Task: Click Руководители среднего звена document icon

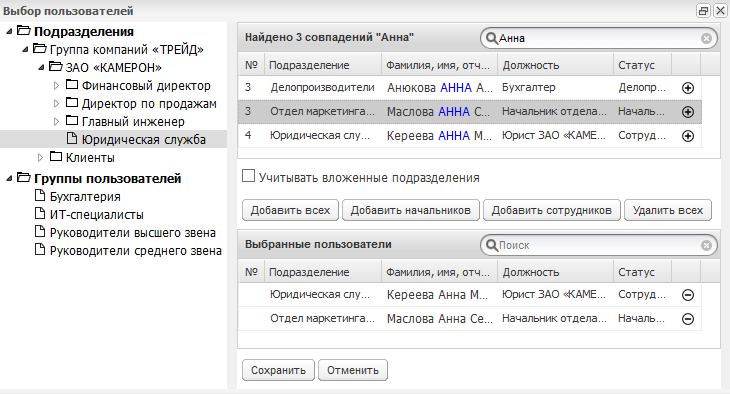Action: (40, 250)
